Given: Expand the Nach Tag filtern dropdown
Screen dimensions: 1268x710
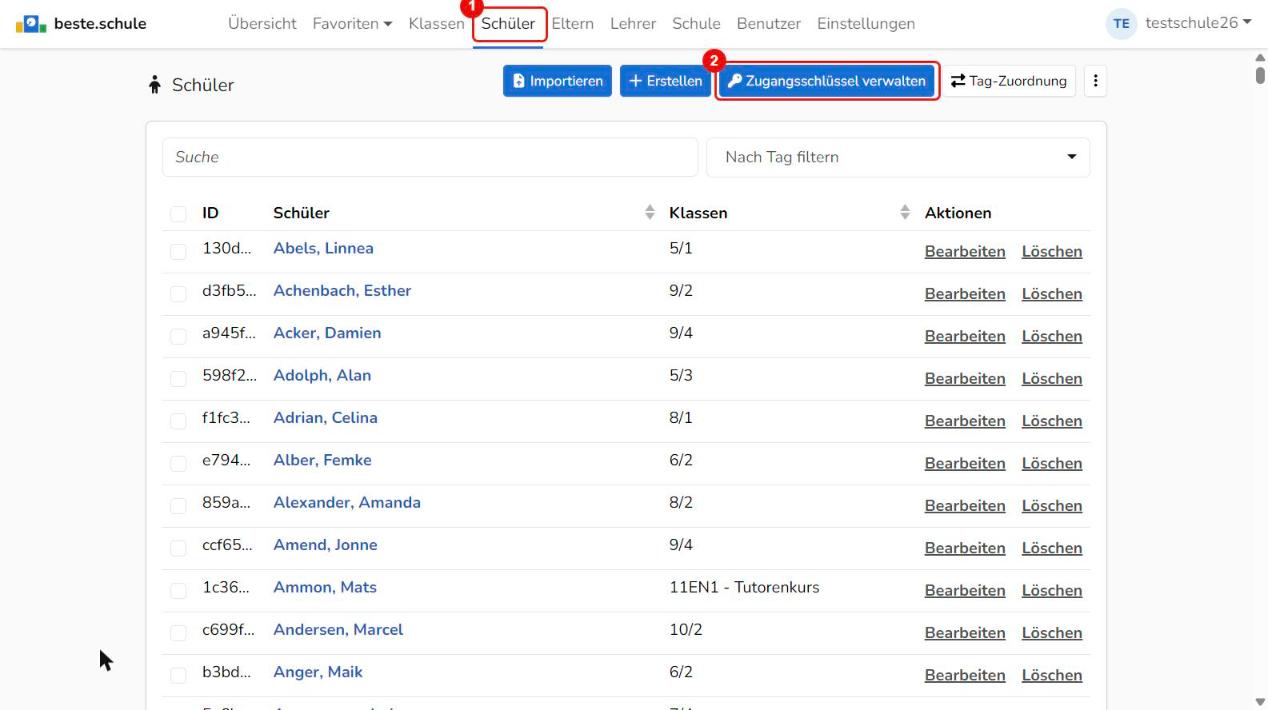Looking at the screenshot, I should pos(898,157).
